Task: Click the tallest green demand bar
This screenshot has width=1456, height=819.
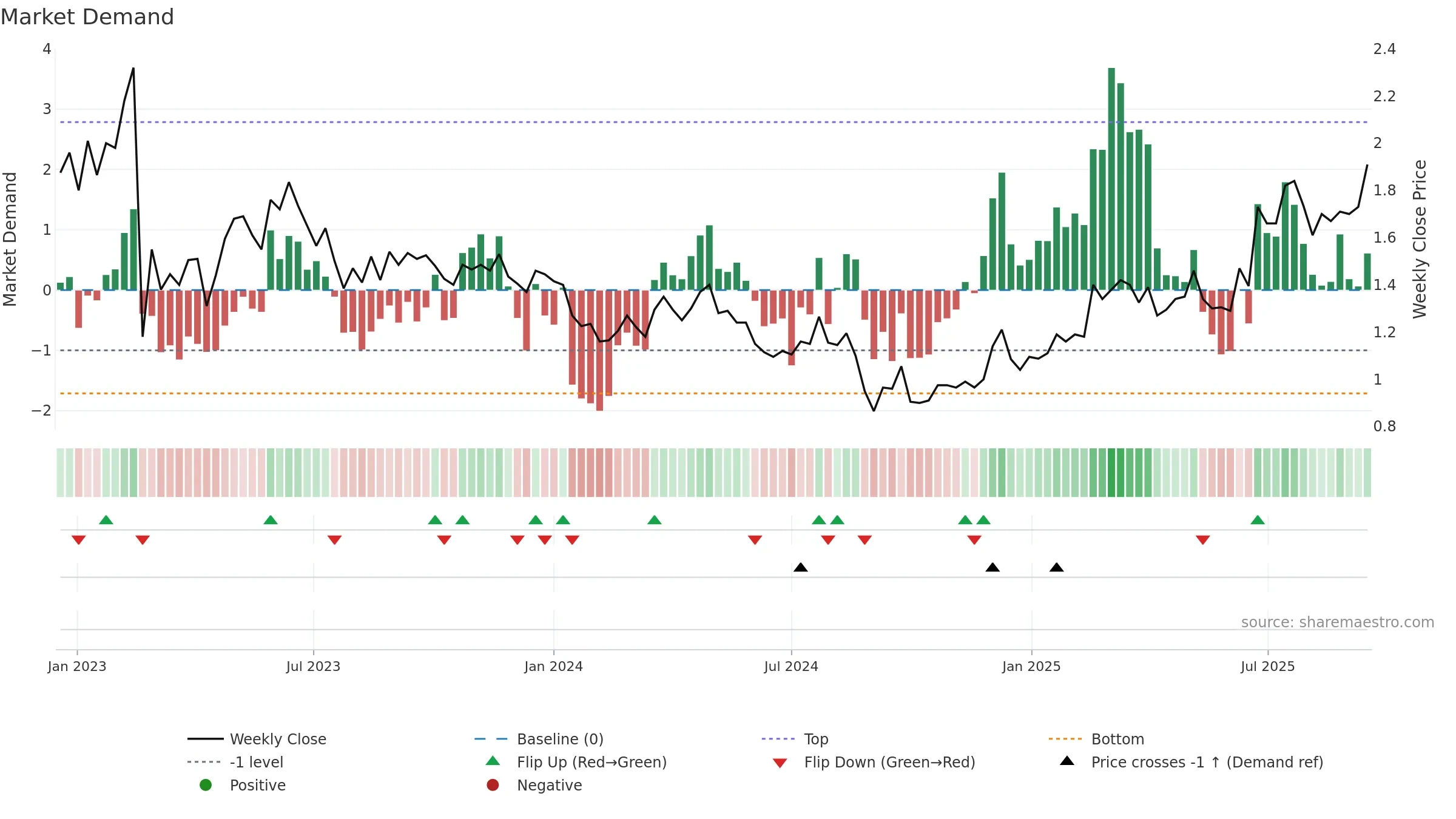Action: 1111,179
